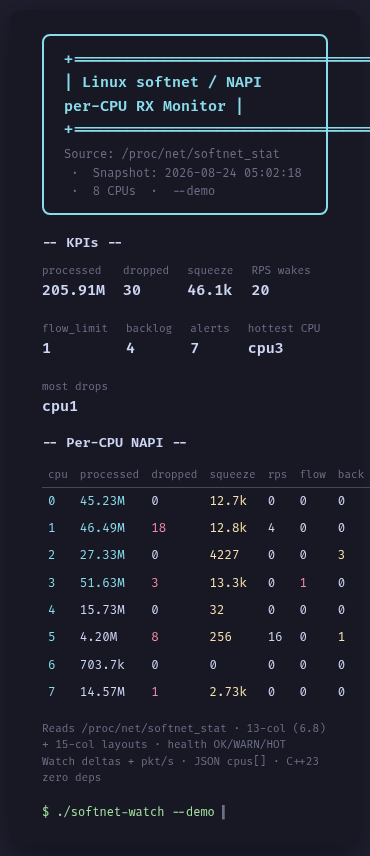This screenshot has height=856, width=370.
Task: Click the squeeze KPI value 46.1k
Action: [210, 290]
